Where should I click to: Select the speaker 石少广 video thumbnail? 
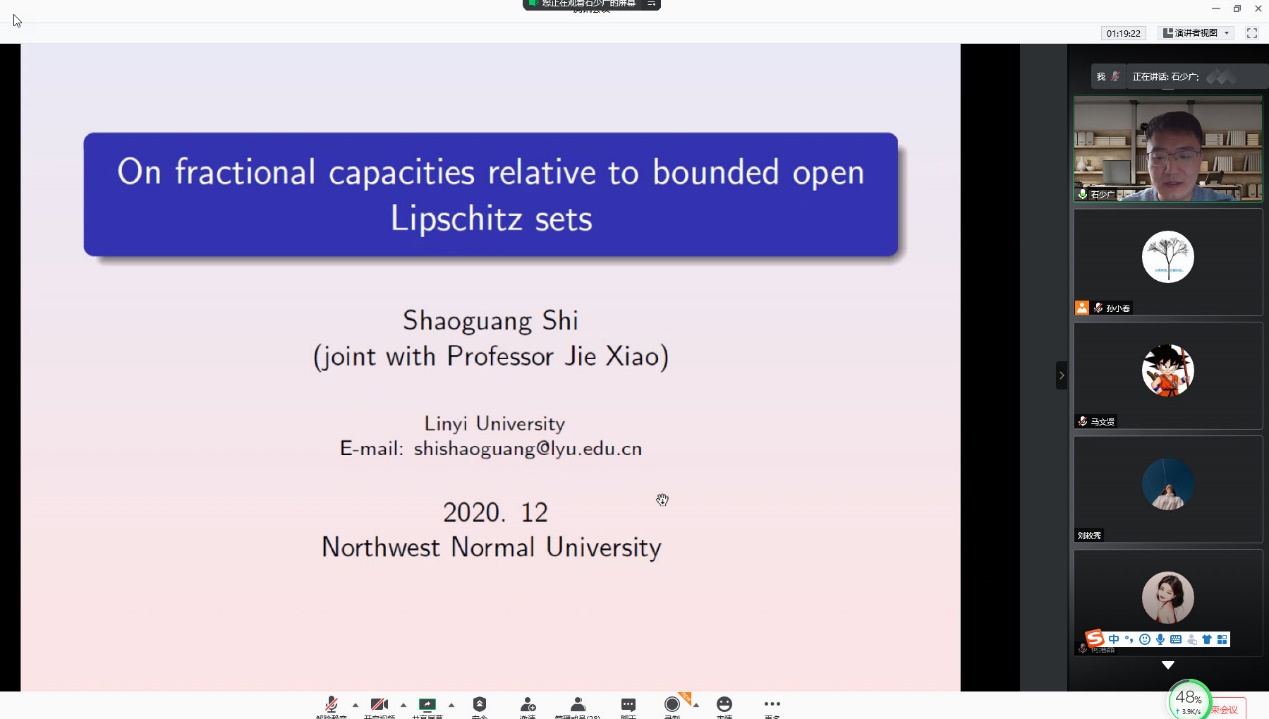[x=1167, y=149]
